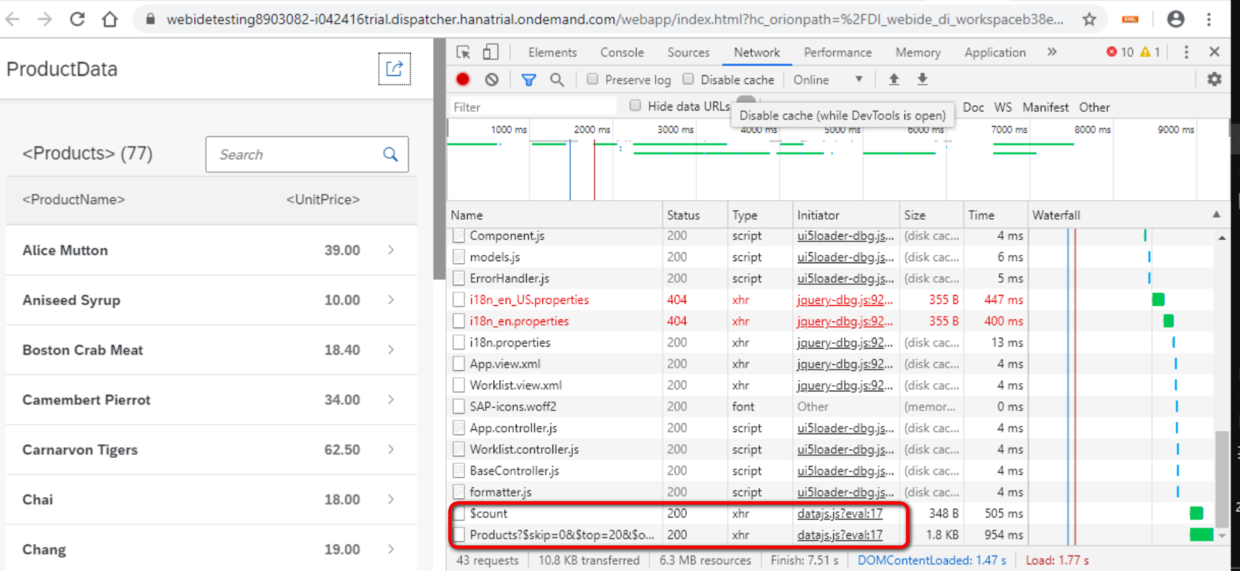Screen dimensions: 1240x571
Task: Click the ui5loader-dbg.js initiator link for Component.js
Action: pyautogui.click(x=845, y=236)
